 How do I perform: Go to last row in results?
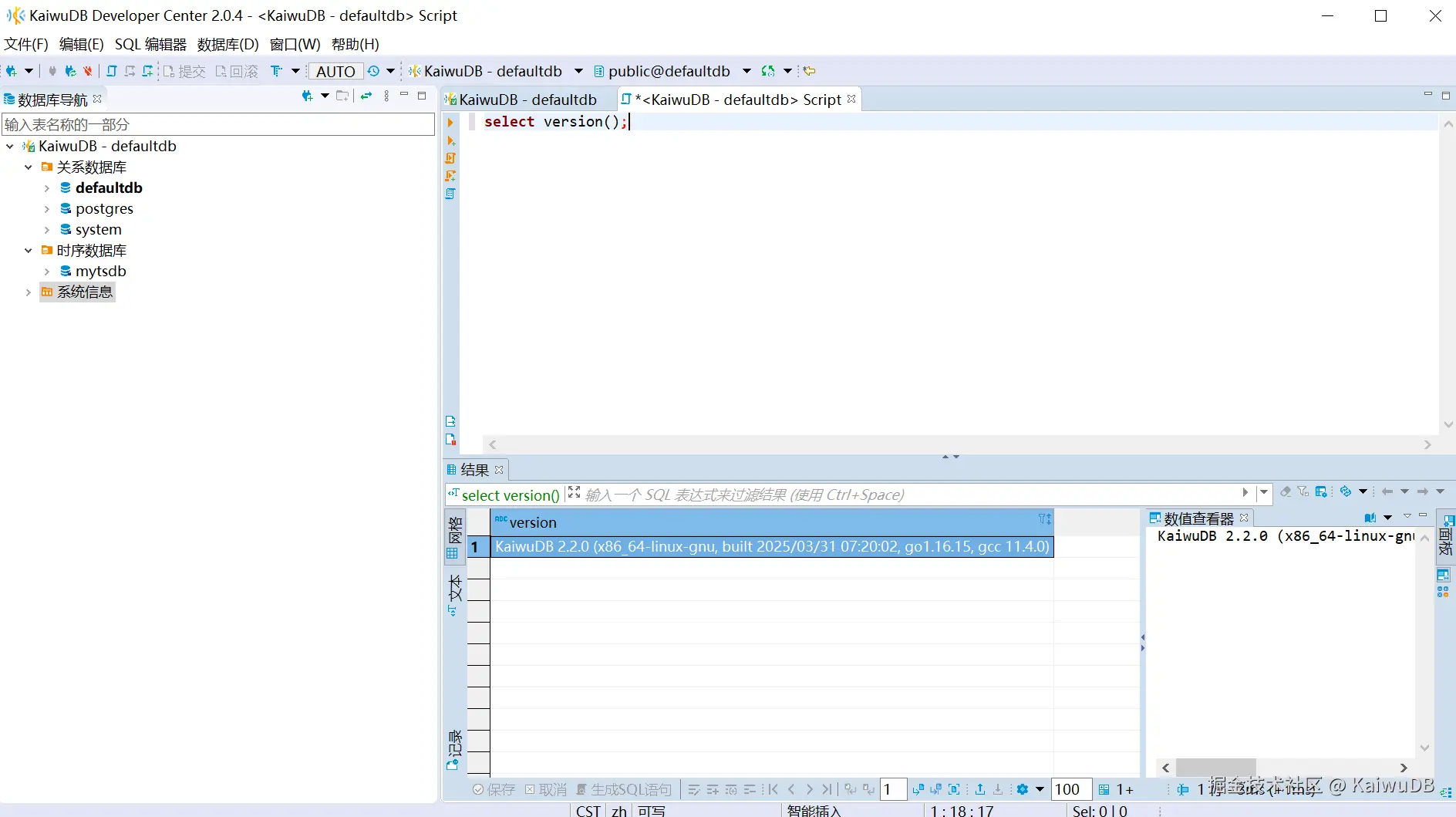click(x=827, y=789)
